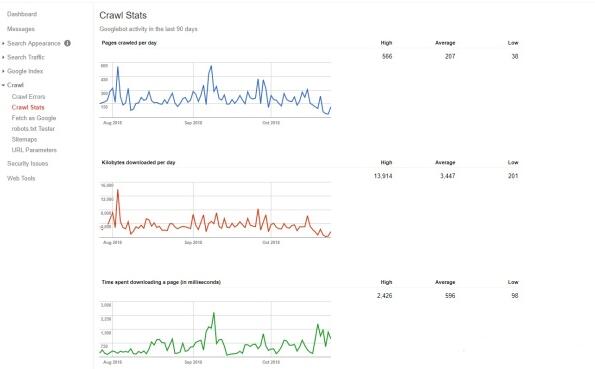Expand the Google Index section arrow
This screenshot has height=369, width=595.
[3, 71]
